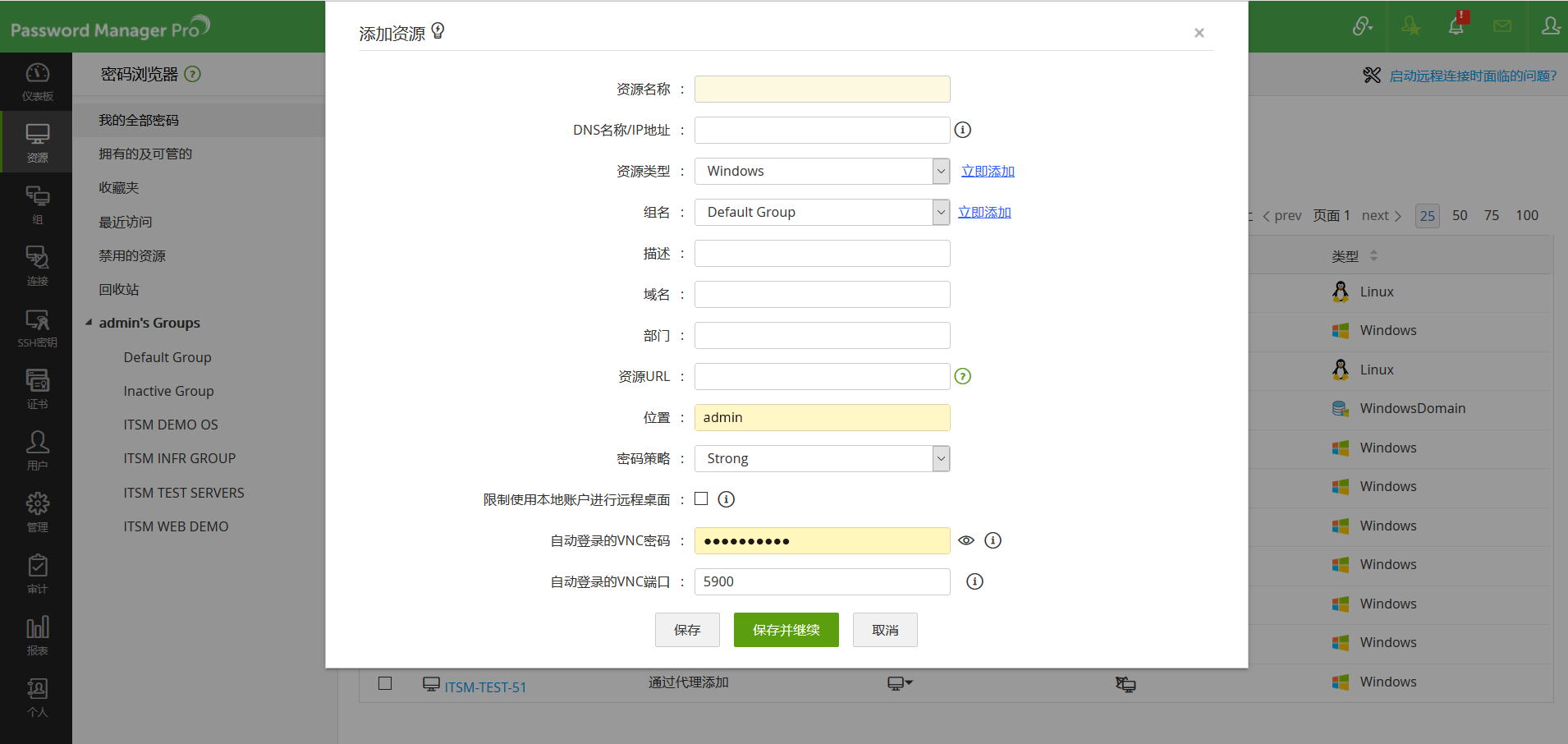
Task: Open the 报表 reports section
Action: (x=37, y=633)
